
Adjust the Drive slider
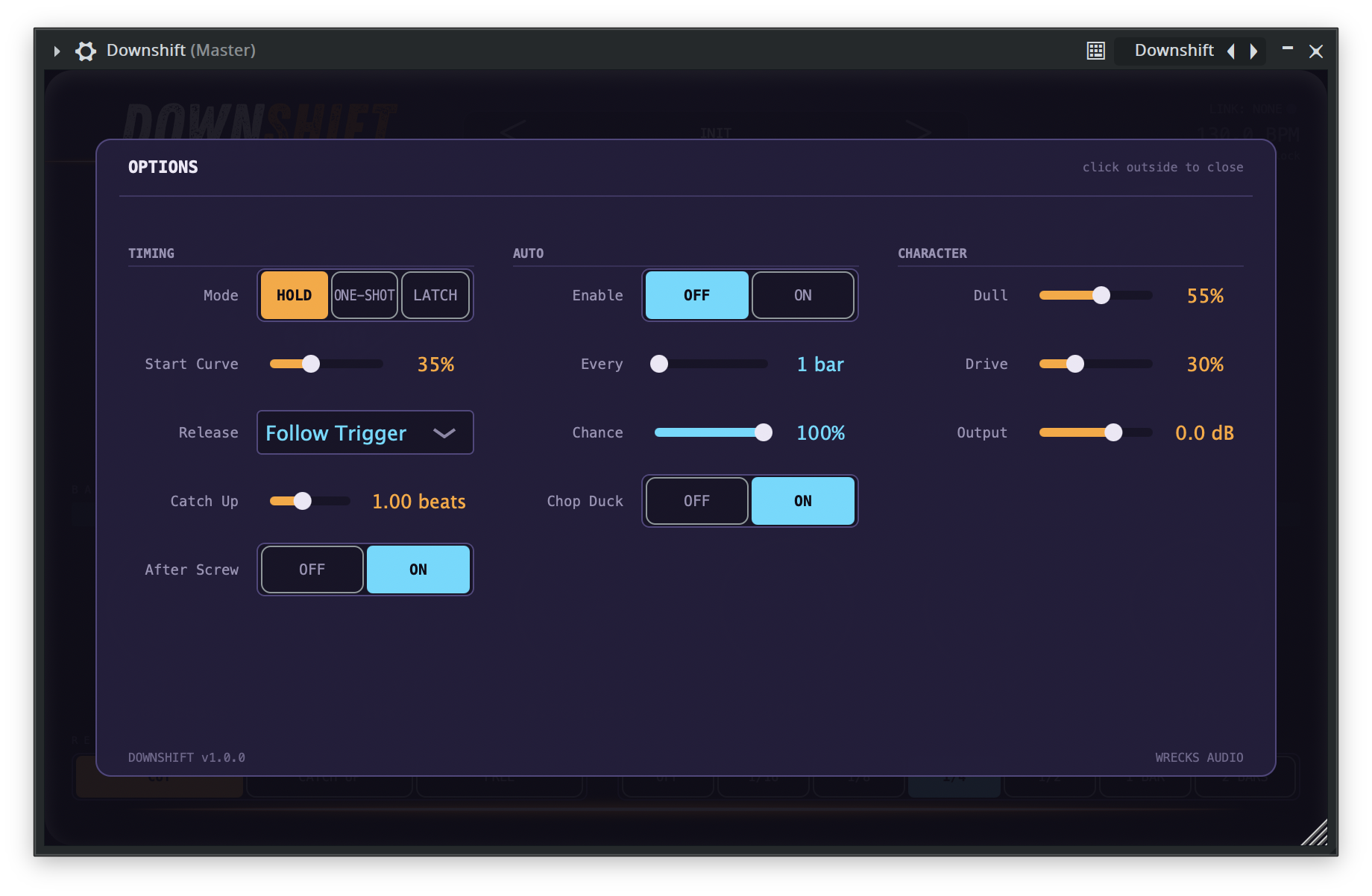(1096, 364)
